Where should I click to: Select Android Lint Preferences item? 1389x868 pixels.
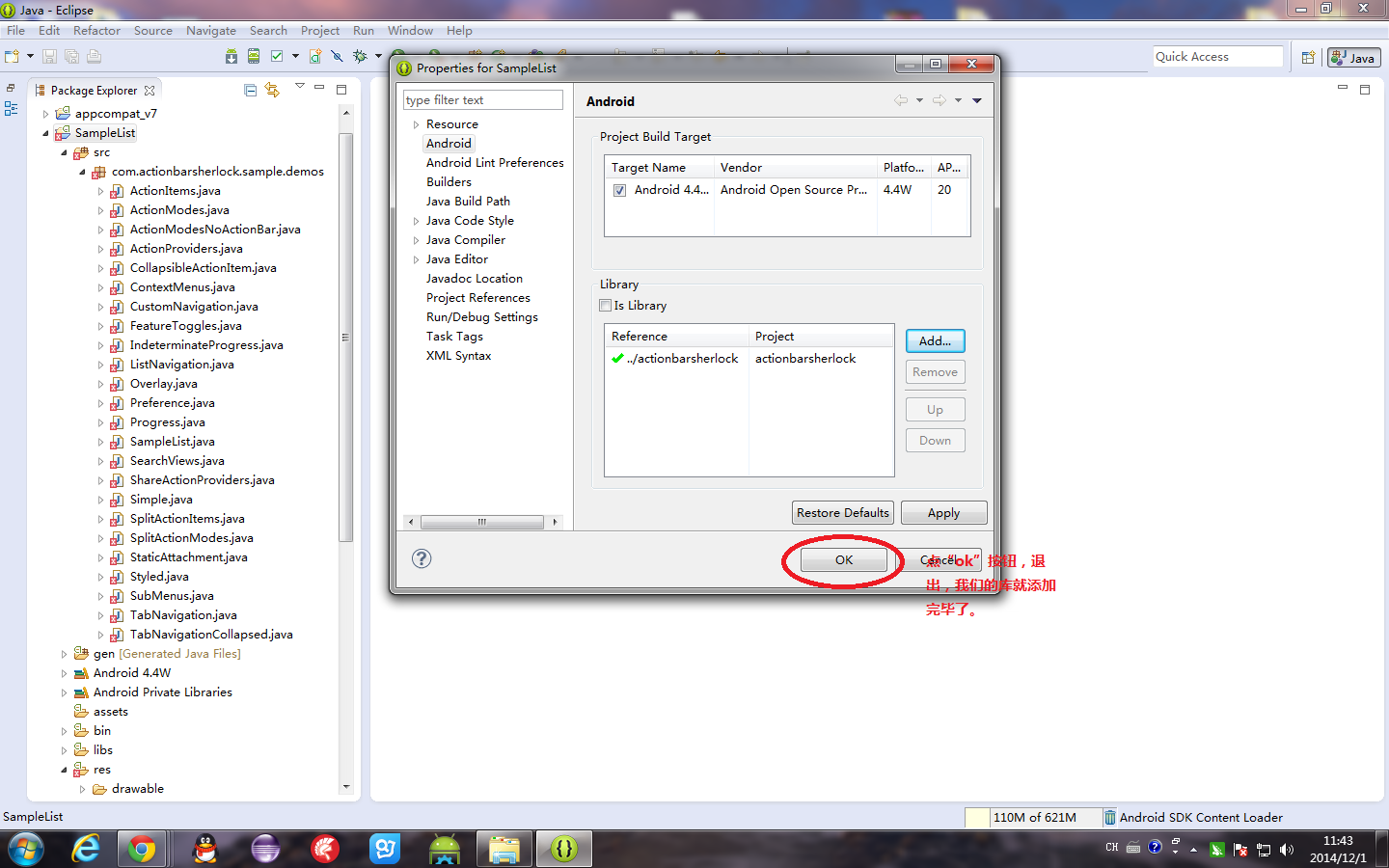tap(495, 163)
